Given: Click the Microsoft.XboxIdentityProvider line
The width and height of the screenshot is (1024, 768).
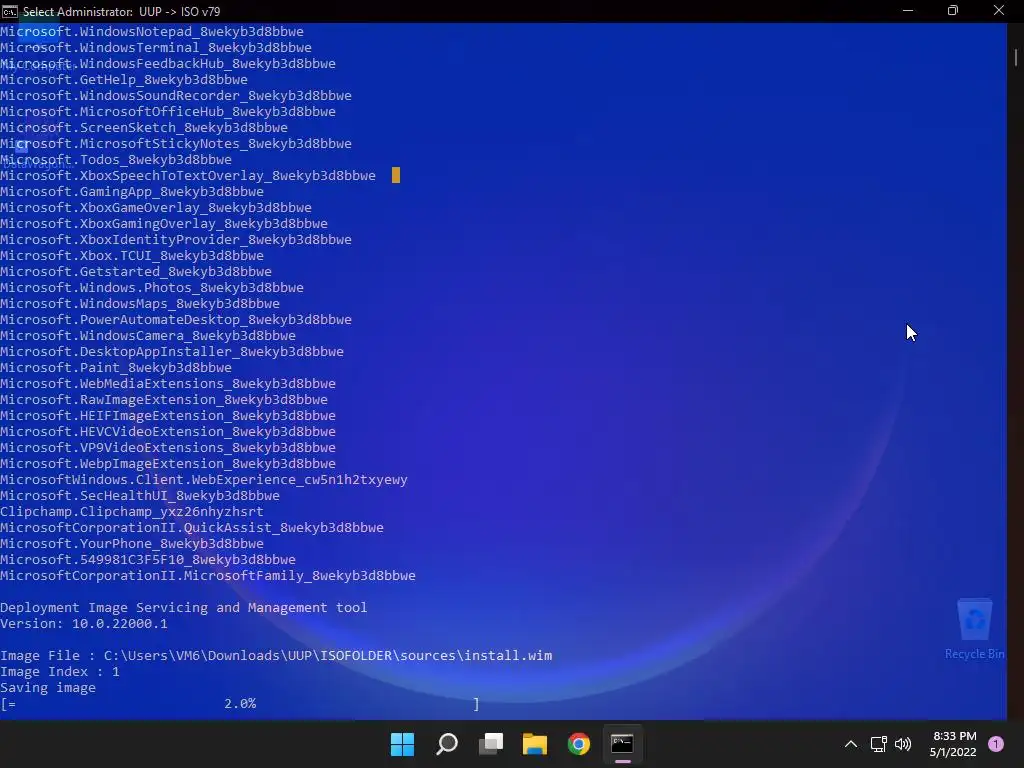Looking at the screenshot, I should [x=176, y=240].
